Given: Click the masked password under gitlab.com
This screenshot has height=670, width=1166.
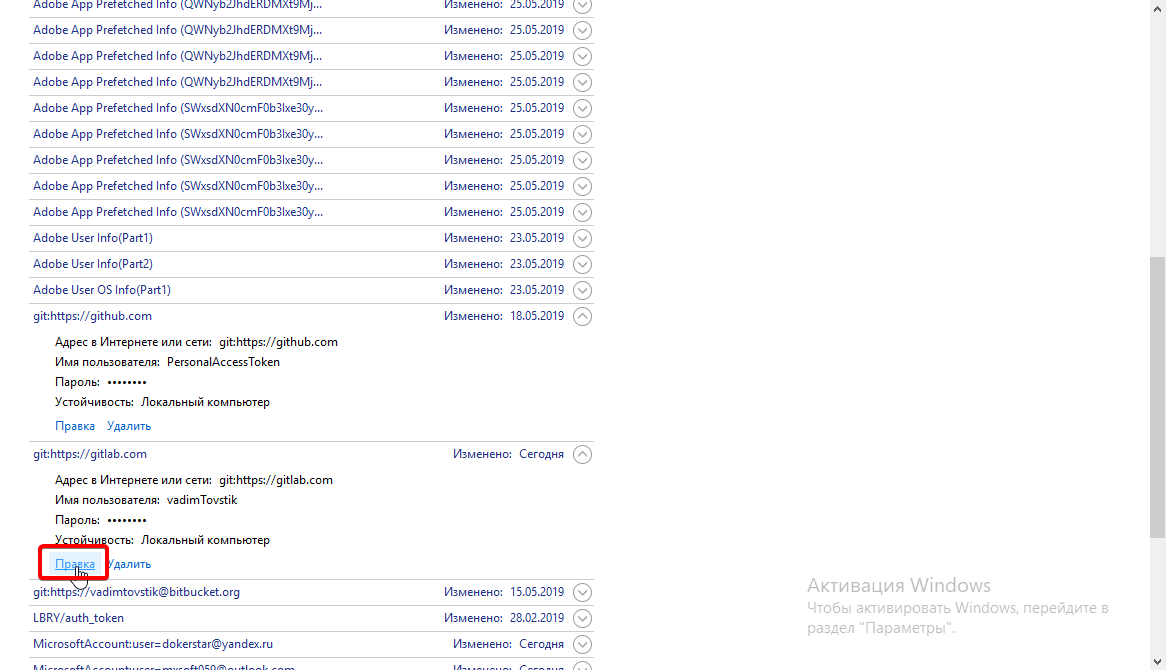Looking at the screenshot, I should tap(126, 521).
